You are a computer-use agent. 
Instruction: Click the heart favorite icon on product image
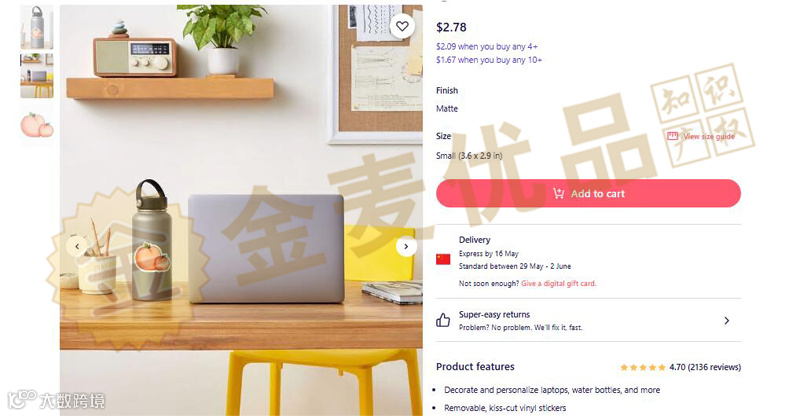click(x=402, y=26)
